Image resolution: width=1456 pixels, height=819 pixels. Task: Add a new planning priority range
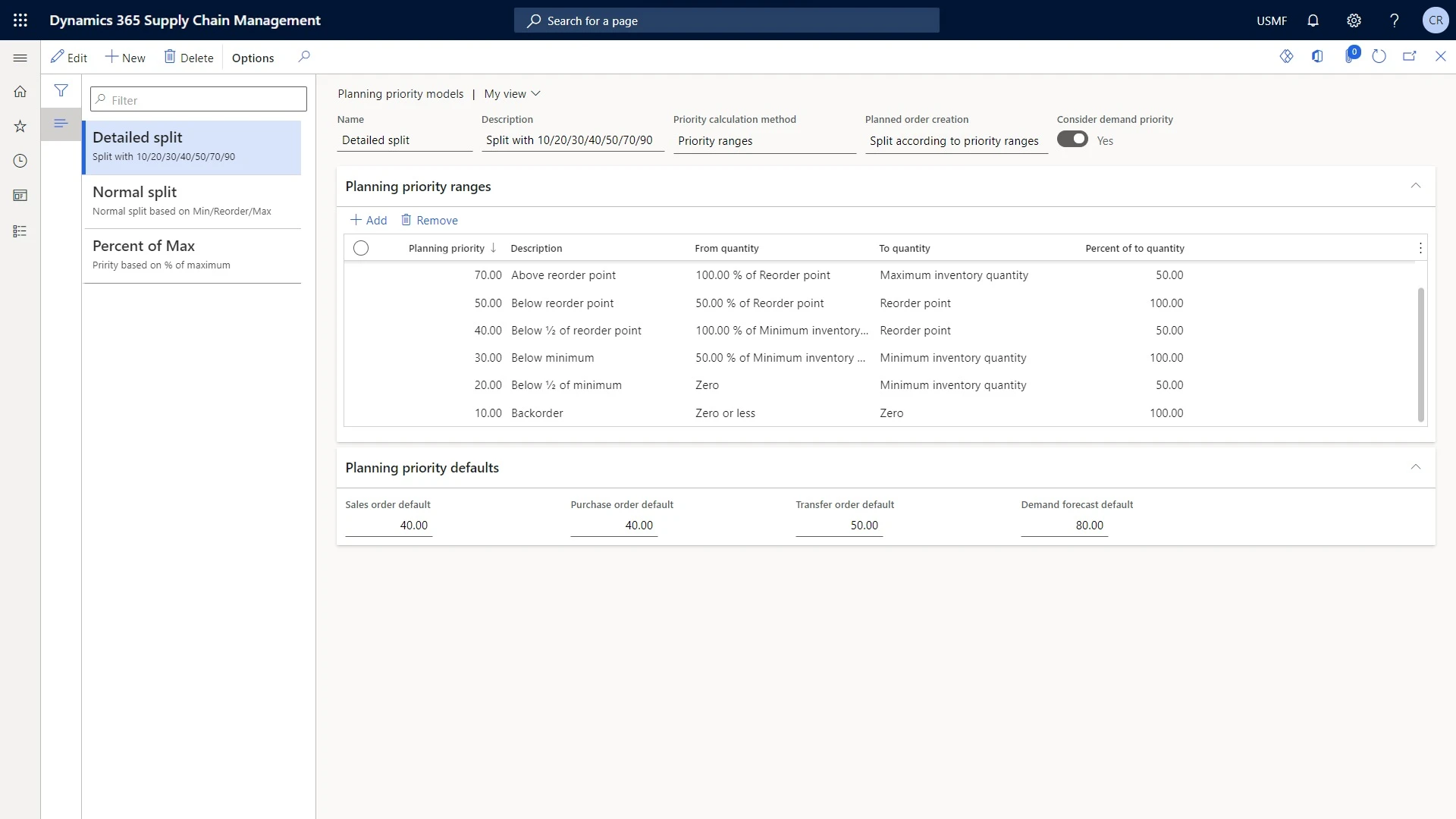(x=369, y=220)
